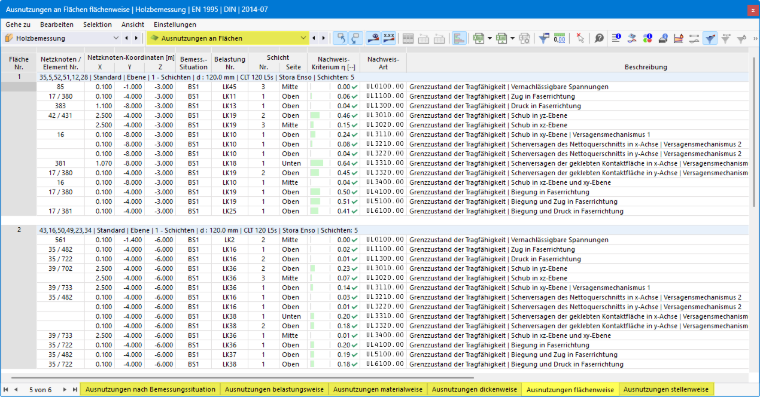The height and width of the screenshot is (397, 760).
Task: Click the LK45 load cell
Action: (x=229, y=87)
